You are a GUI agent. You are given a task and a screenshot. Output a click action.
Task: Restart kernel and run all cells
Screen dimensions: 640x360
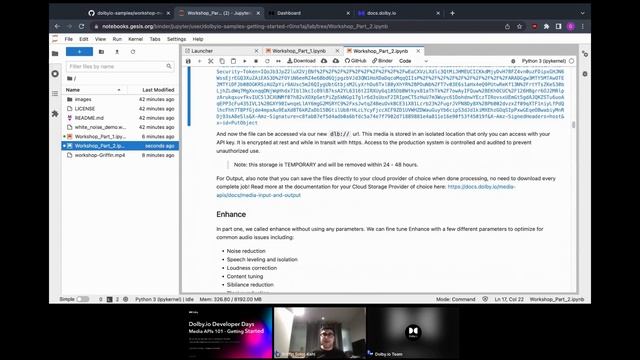(x=278, y=61)
